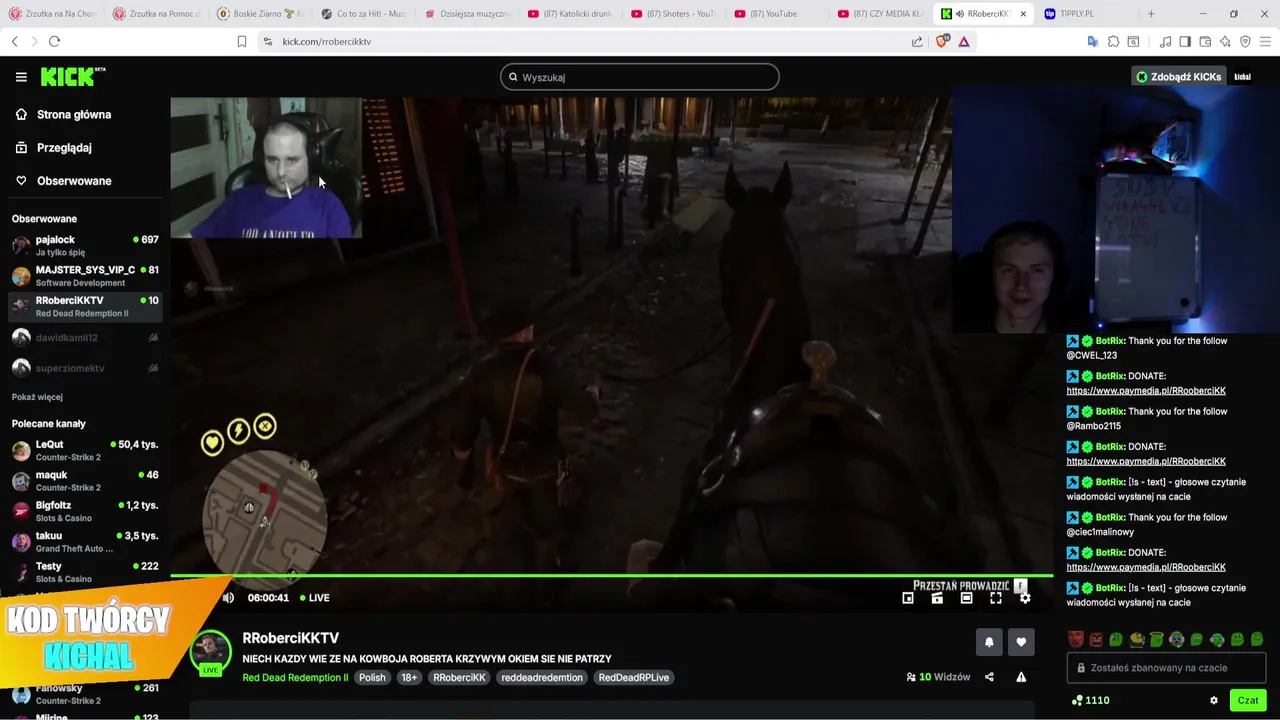Click the Zdobądź KICKs button
Screen dimensions: 1280x720
[x=1178, y=77]
